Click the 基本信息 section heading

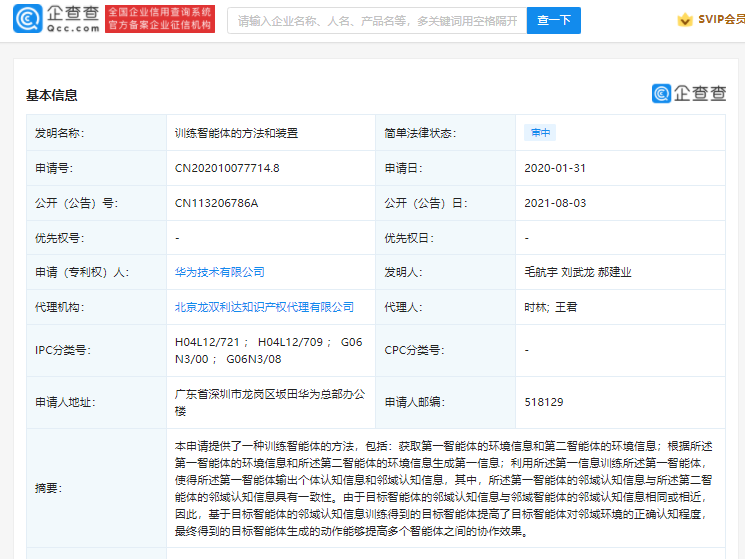pos(52,95)
